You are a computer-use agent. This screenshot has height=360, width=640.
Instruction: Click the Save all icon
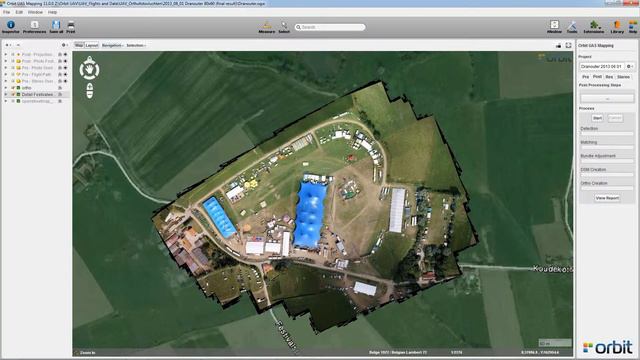click(x=56, y=25)
